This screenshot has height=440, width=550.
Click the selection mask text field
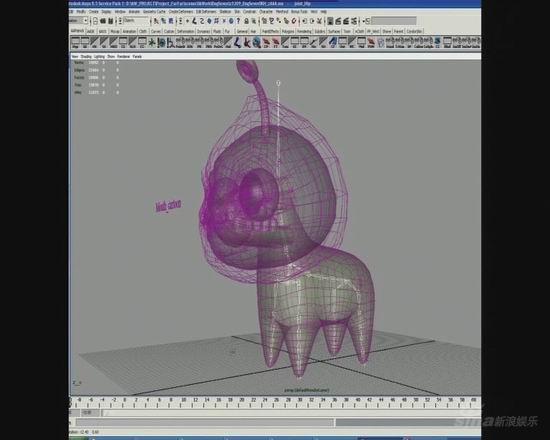pos(136,21)
